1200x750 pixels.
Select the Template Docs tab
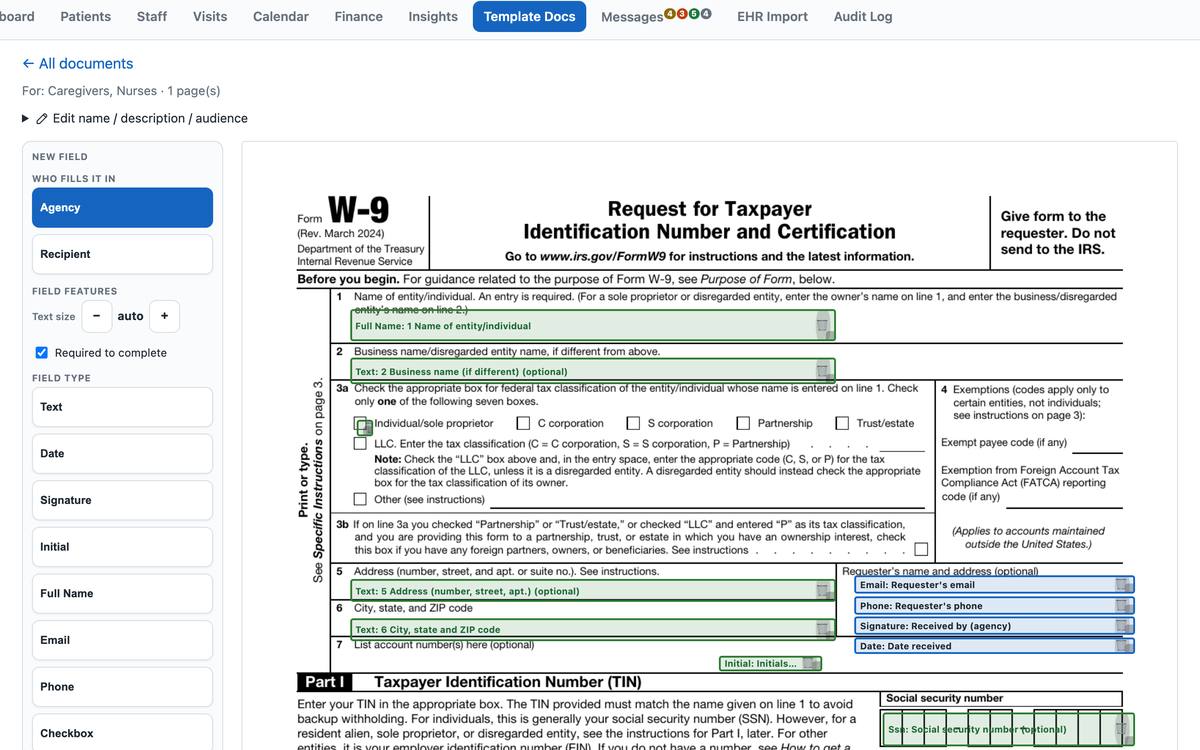[529, 16]
